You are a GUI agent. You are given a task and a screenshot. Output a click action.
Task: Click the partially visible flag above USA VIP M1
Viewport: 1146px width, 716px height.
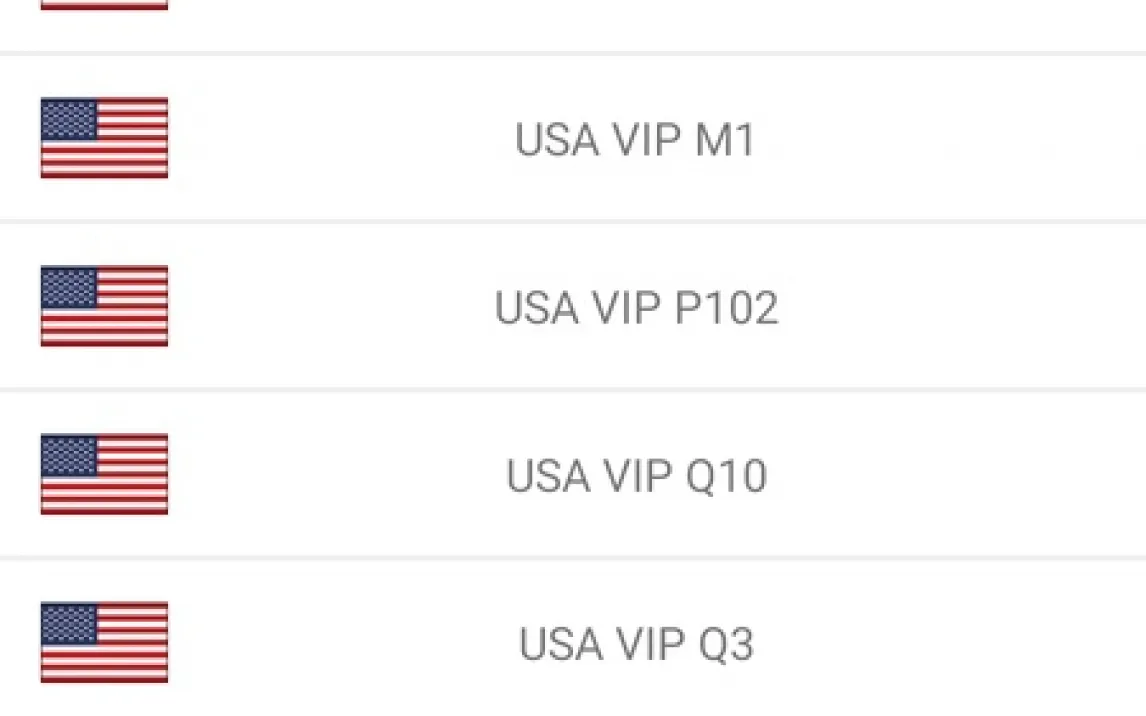pos(105,4)
